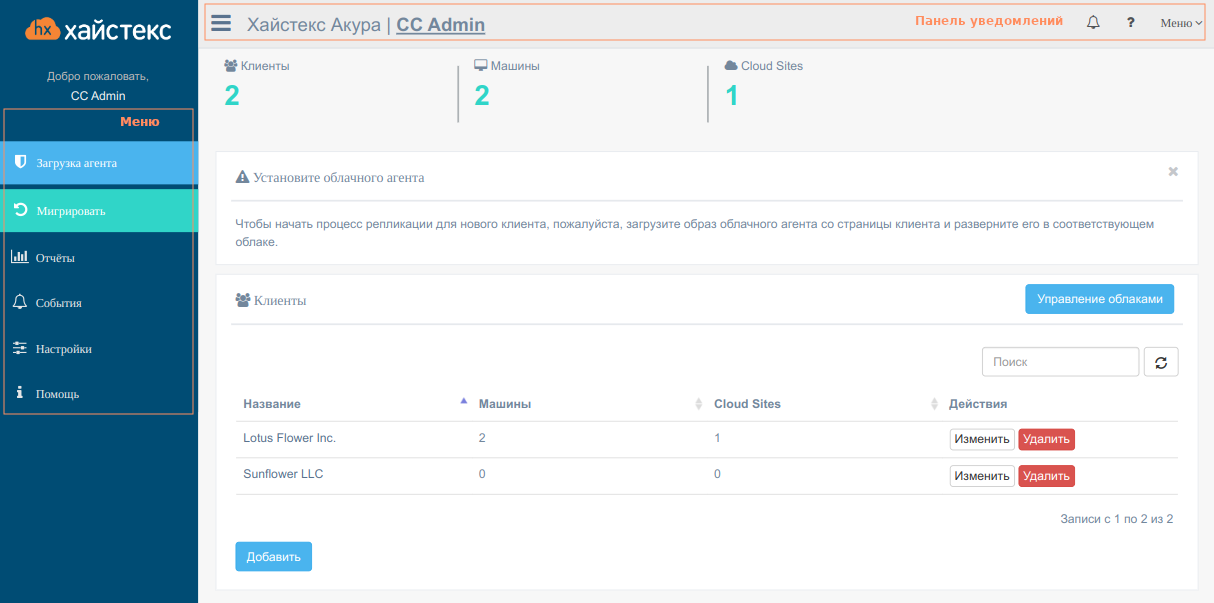The width and height of the screenshot is (1214, 603).
Task: Click the Хайстекс logo
Action: pyautogui.click(x=98, y=30)
